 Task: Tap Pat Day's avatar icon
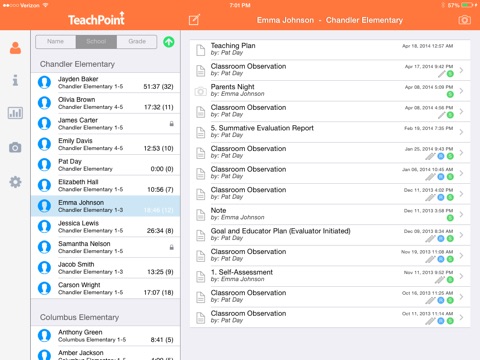click(x=44, y=165)
